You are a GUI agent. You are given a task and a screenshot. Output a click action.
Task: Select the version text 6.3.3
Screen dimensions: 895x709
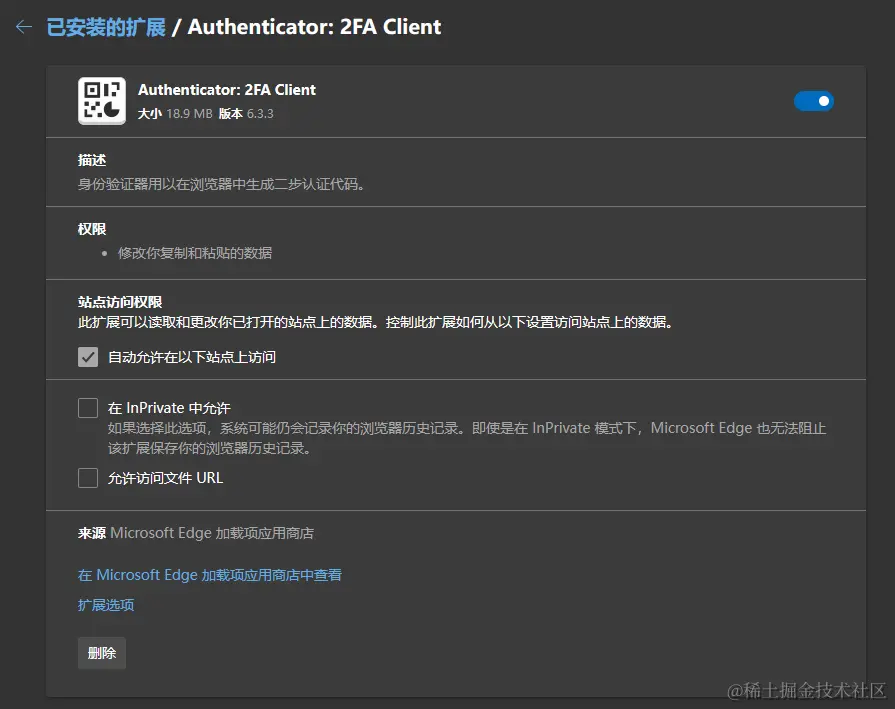tap(260, 114)
